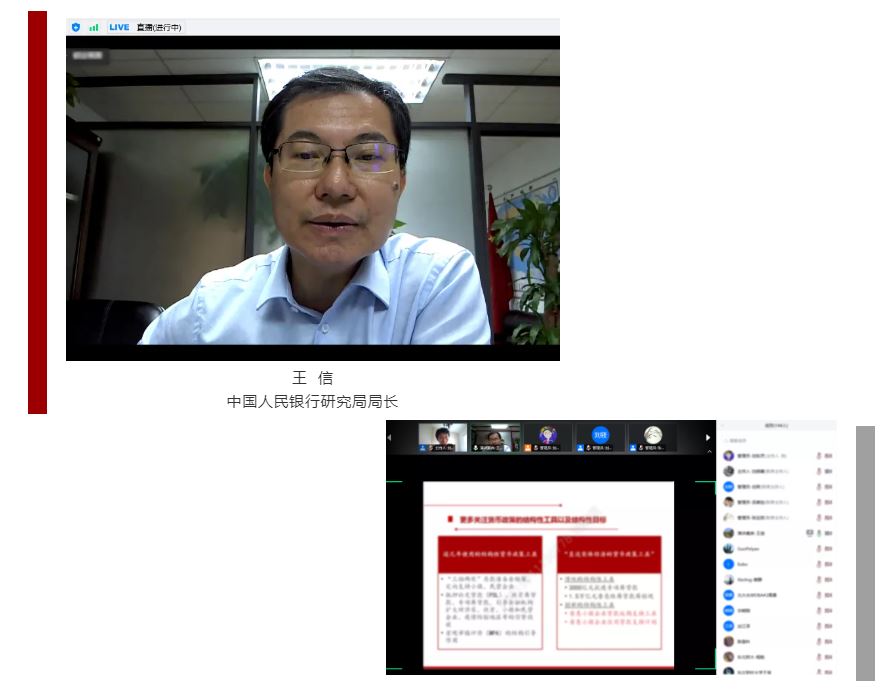889x697 pixels.
Task: Click the LIVE streaming badge
Action: [x=119, y=27]
